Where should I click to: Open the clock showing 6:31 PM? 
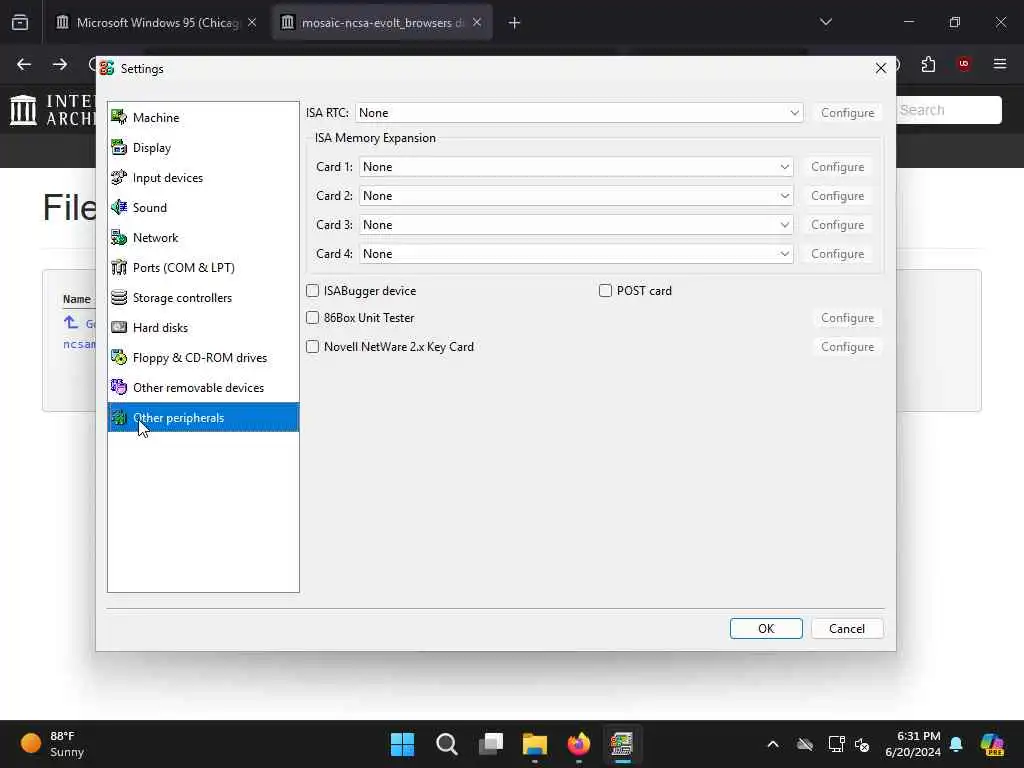click(913, 744)
